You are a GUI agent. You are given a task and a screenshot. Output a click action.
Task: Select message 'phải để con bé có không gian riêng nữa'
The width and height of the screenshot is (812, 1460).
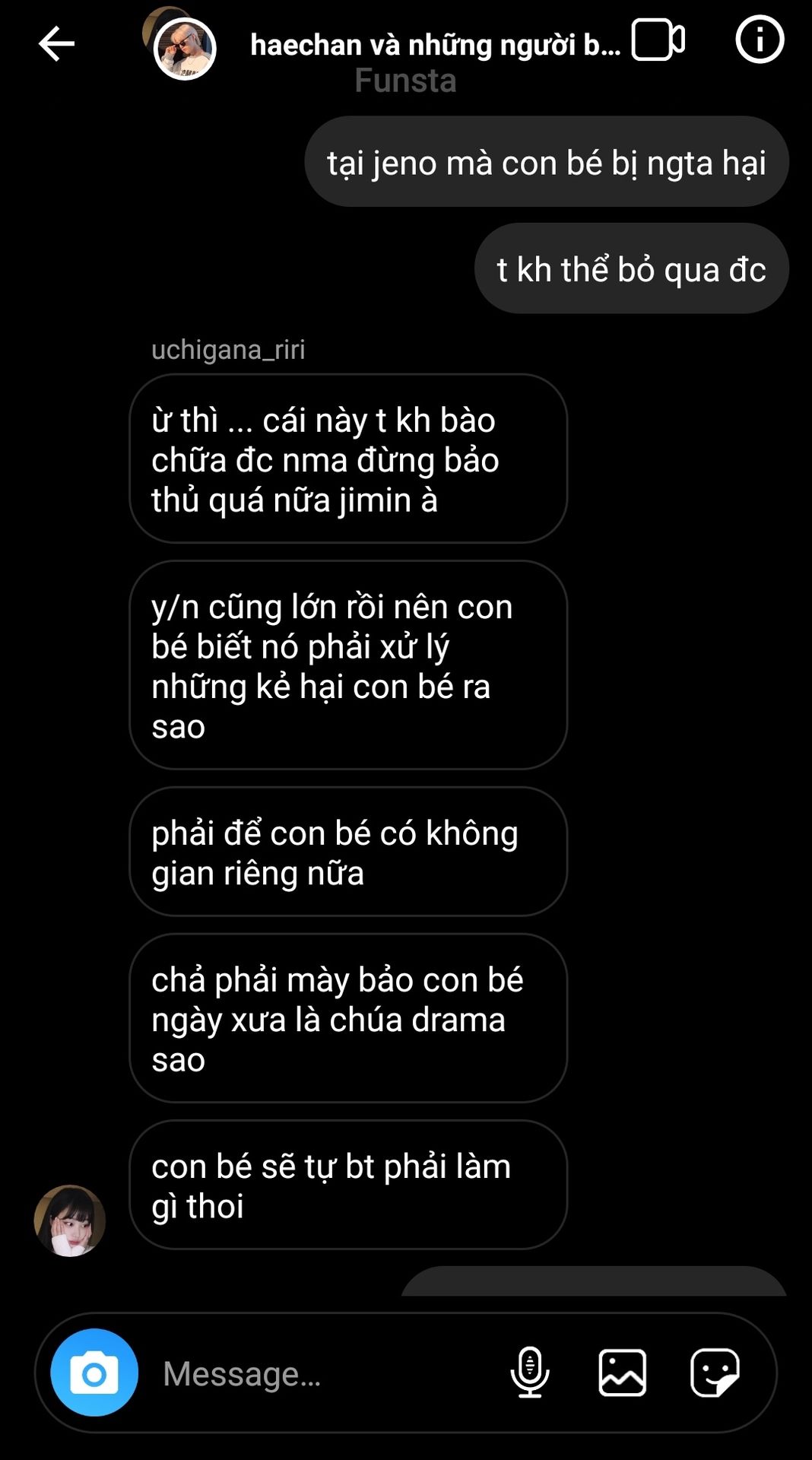pyautogui.click(x=348, y=852)
